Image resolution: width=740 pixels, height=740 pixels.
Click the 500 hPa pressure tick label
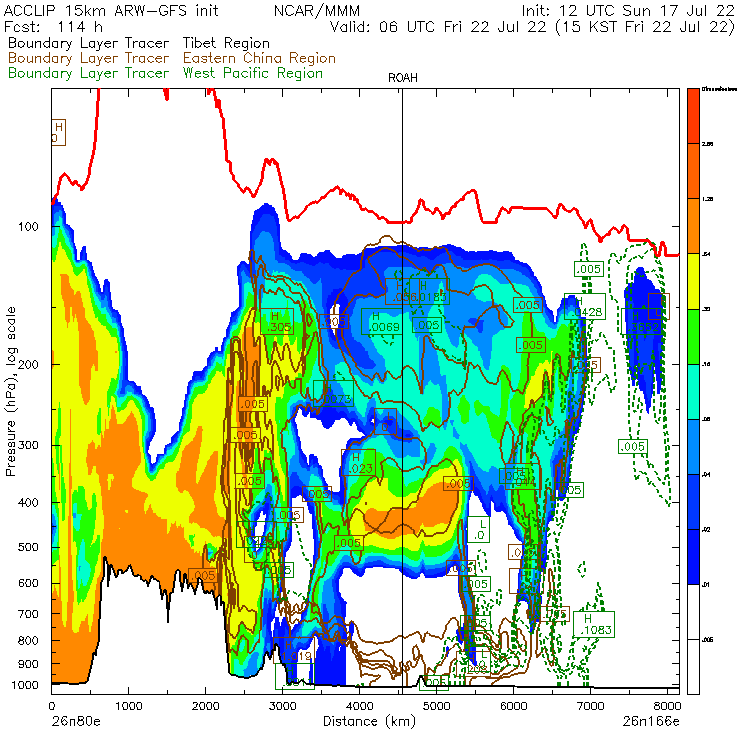[28, 547]
